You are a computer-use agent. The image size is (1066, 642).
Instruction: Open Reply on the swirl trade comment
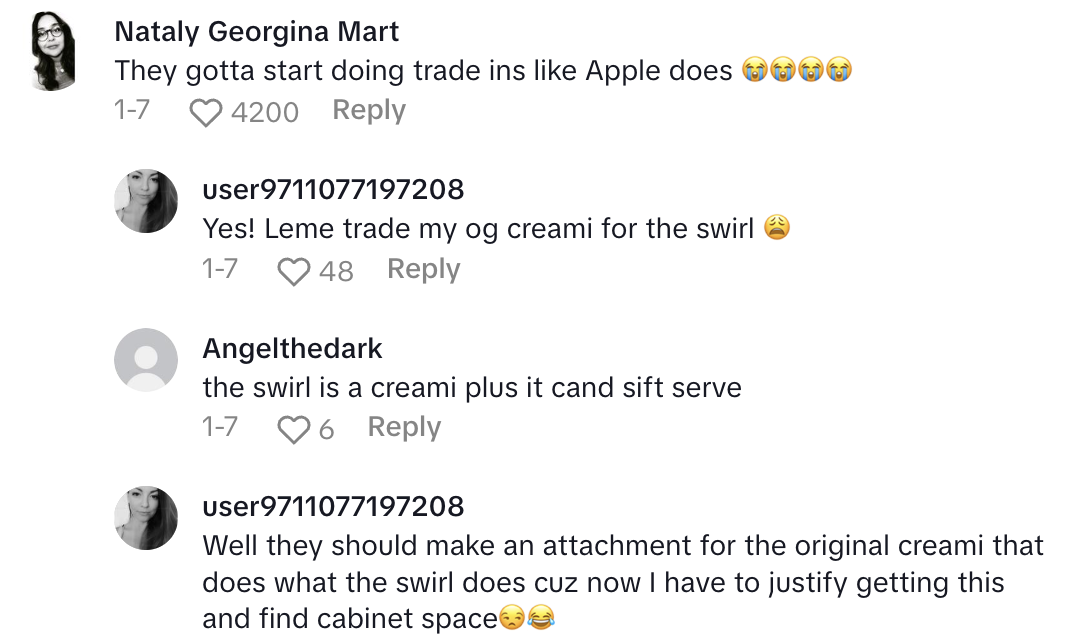[x=423, y=269]
